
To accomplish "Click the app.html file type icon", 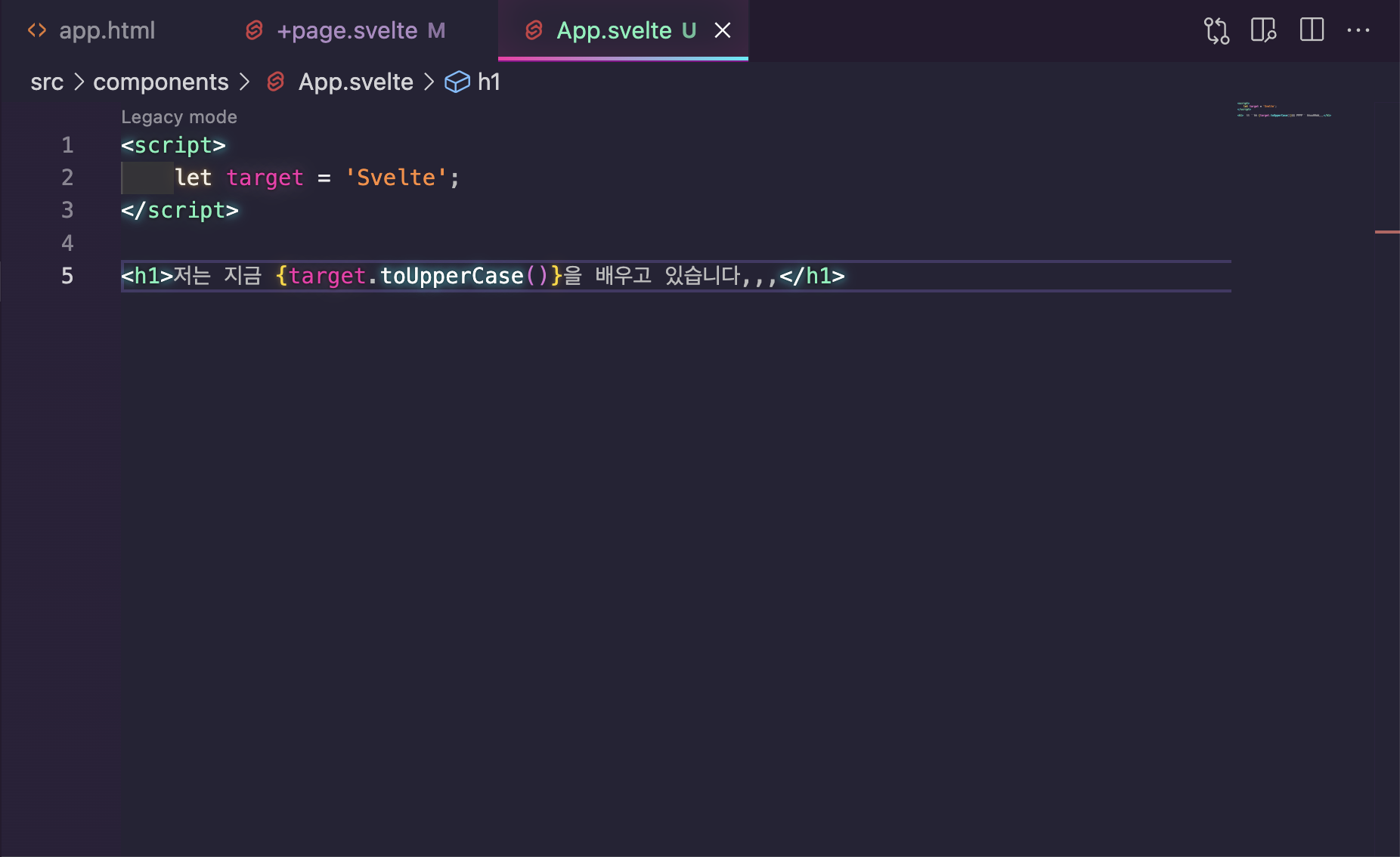I will (37, 30).
